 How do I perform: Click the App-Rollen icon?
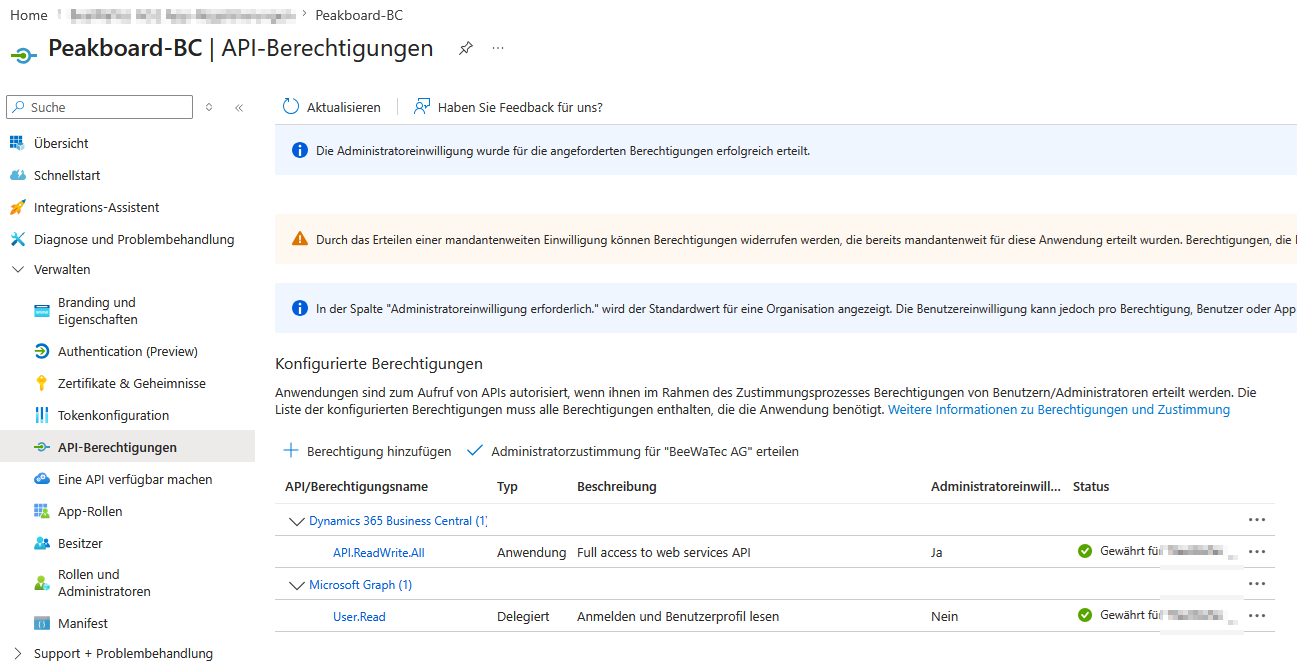[41, 511]
